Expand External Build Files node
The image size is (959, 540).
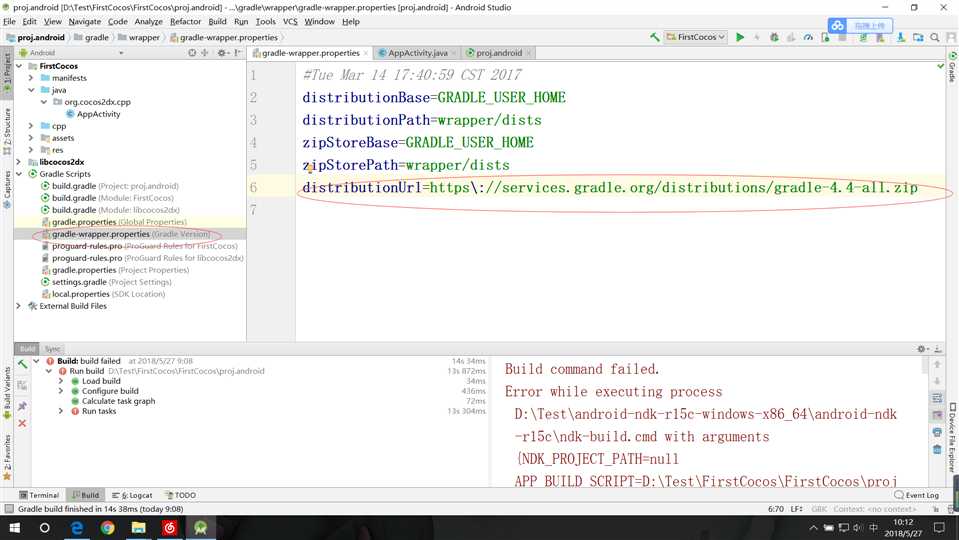[19, 306]
